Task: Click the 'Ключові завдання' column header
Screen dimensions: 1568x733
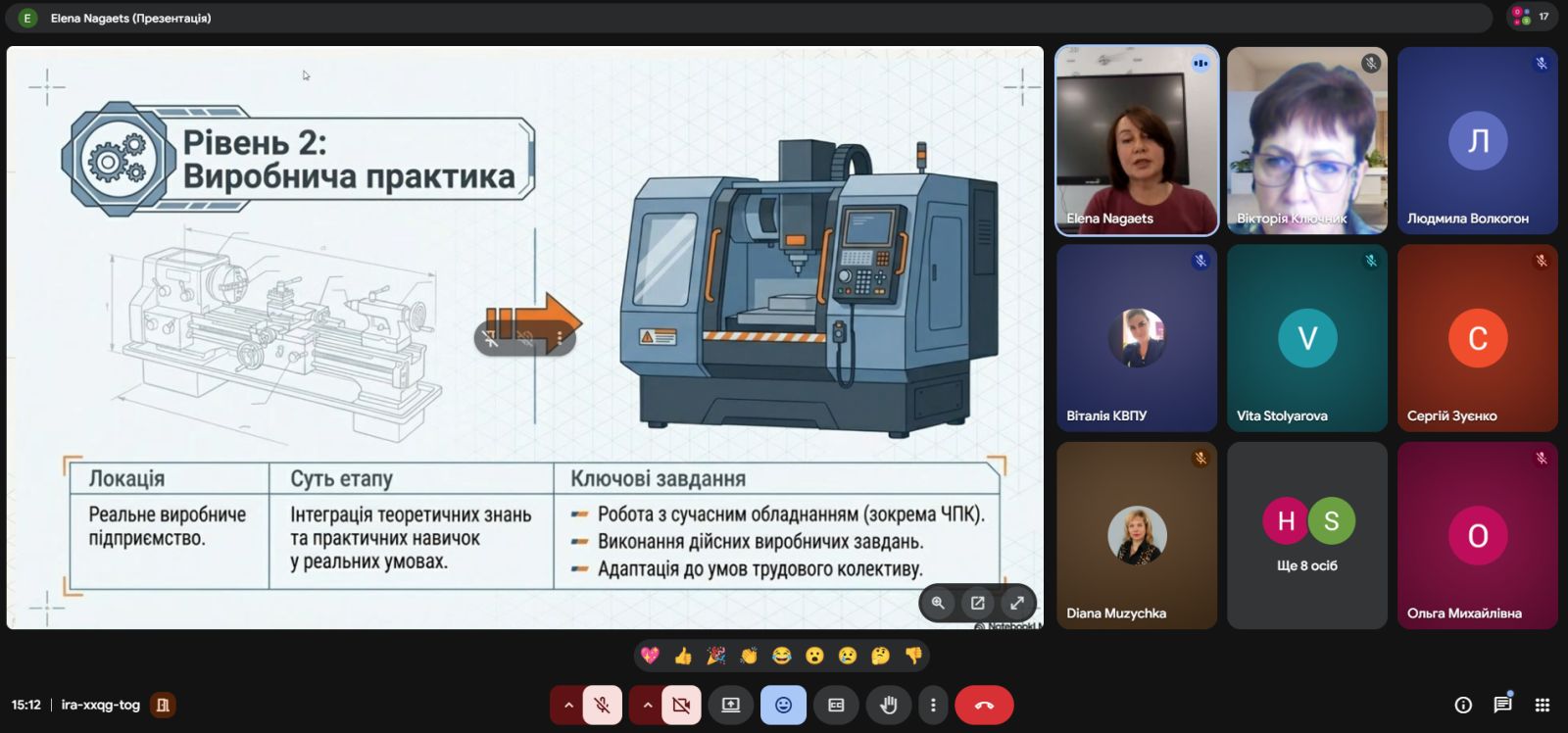Action: click(x=659, y=479)
